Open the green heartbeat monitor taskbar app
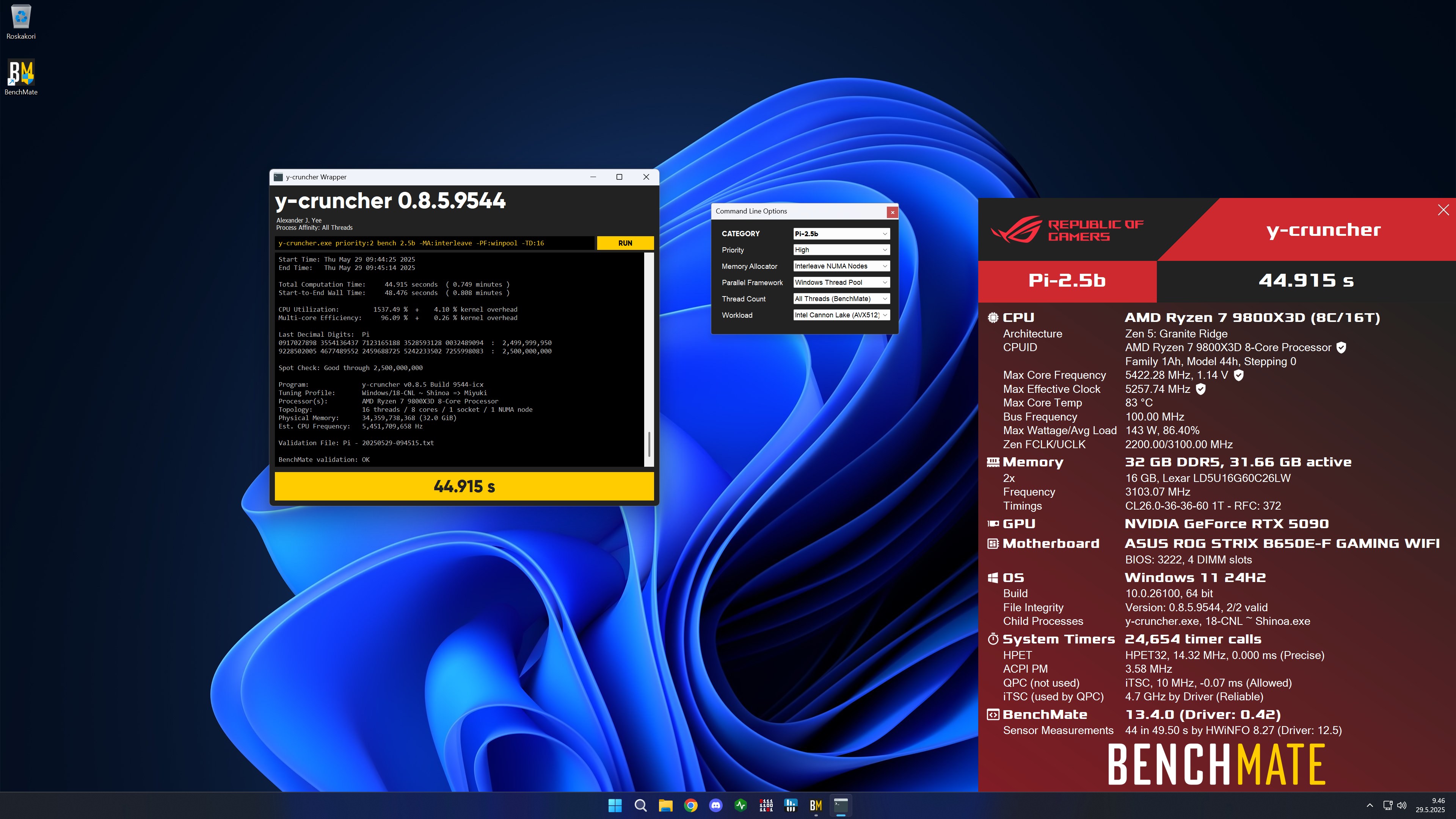The width and height of the screenshot is (1456, 819). [x=741, y=805]
